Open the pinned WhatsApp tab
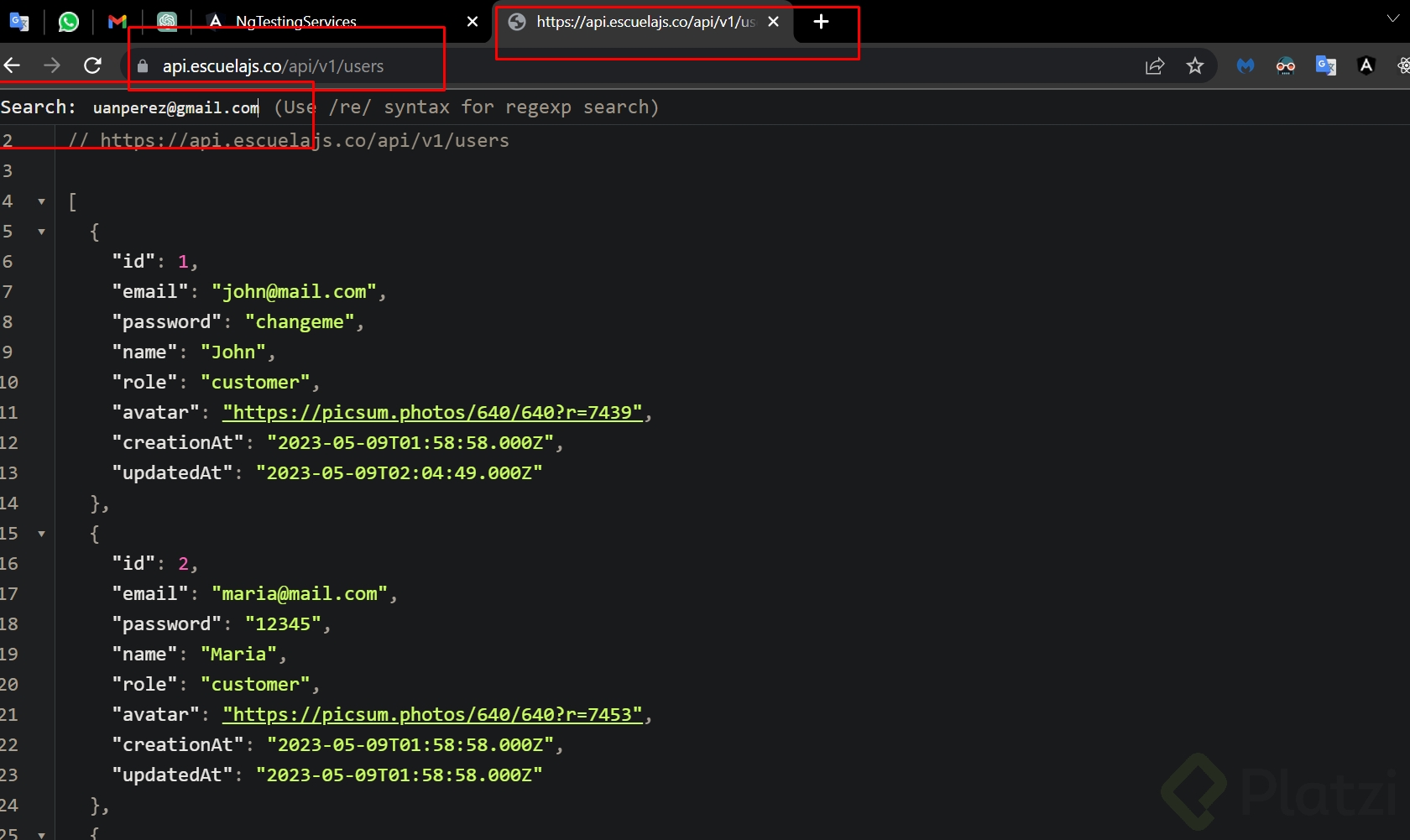 point(69,22)
